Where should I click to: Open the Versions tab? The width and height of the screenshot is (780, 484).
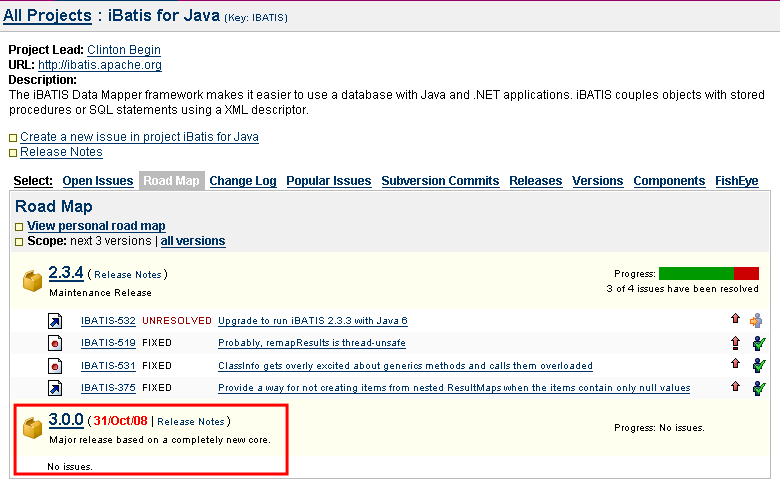pyautogui.click(x=597, y=181)
